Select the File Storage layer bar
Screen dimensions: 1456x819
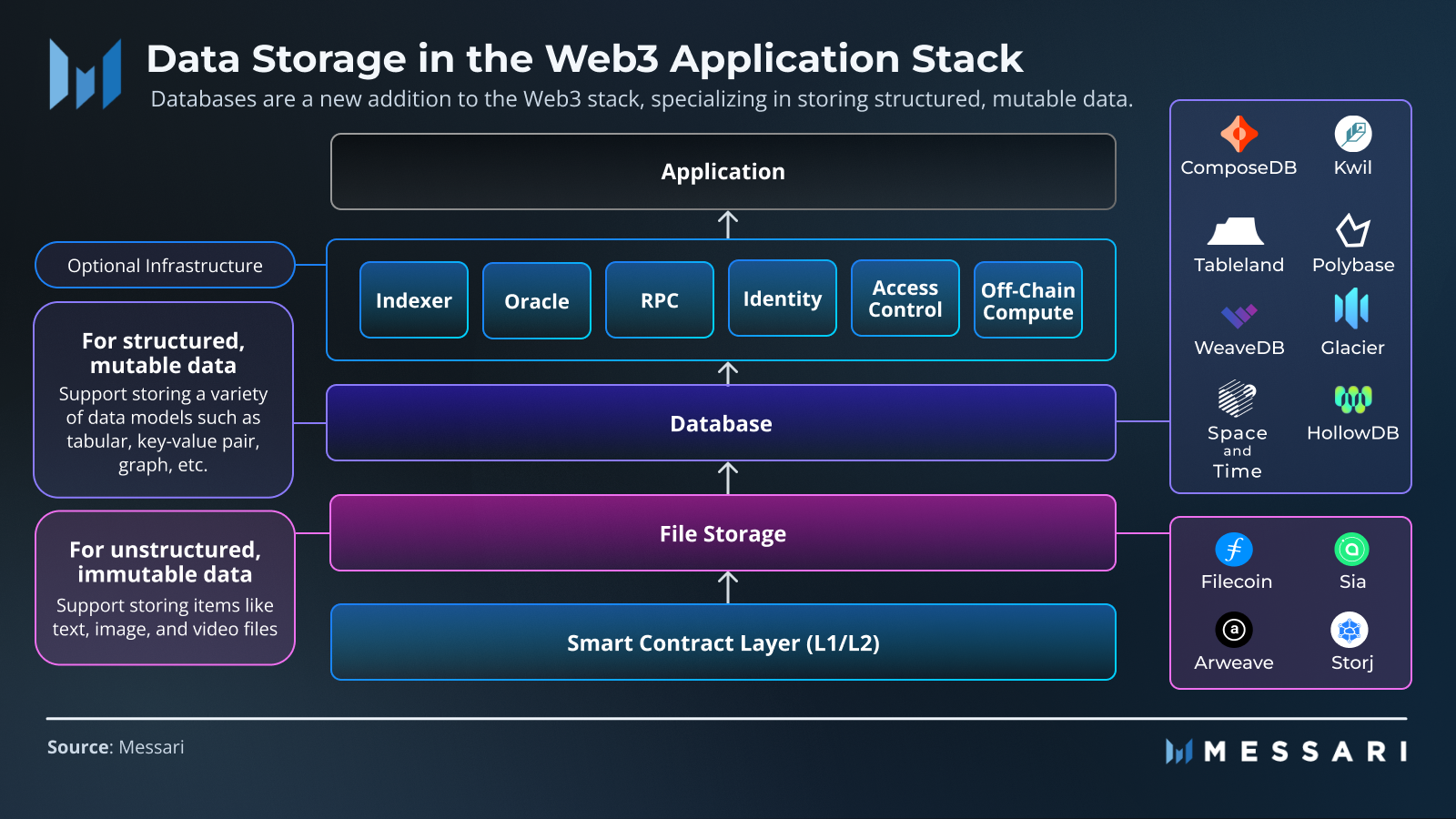[x=723, y=533]
